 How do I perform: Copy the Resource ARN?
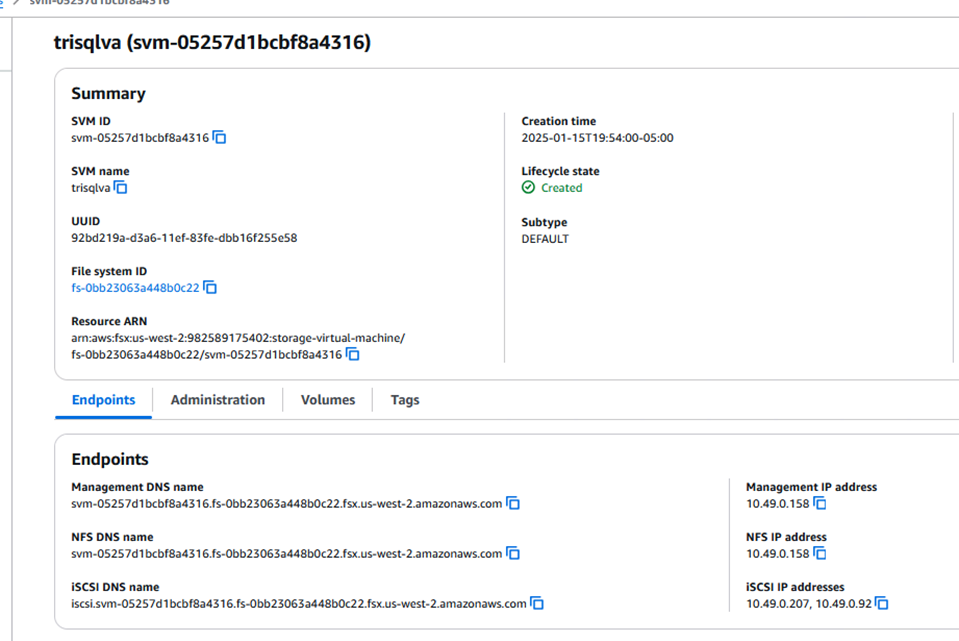pyautogui.click(x=353, y=355)
